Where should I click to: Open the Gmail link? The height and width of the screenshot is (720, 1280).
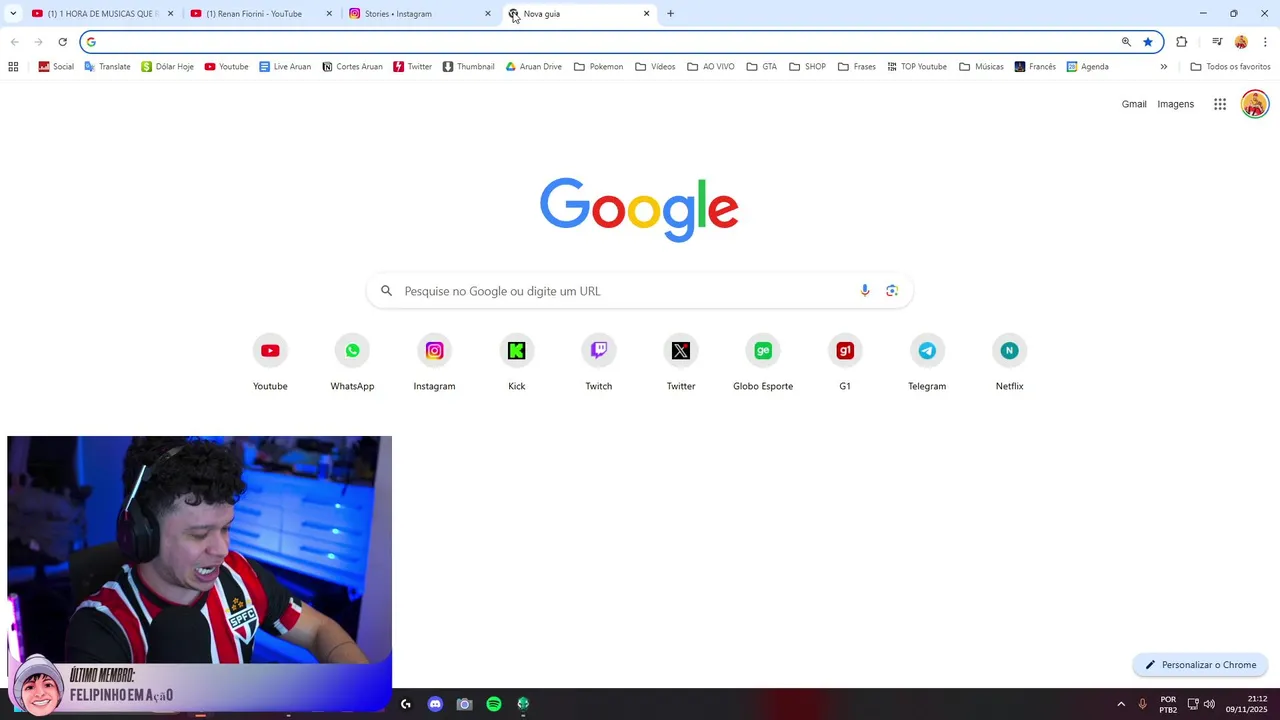pyautogui.click(x=1134, y=104)
